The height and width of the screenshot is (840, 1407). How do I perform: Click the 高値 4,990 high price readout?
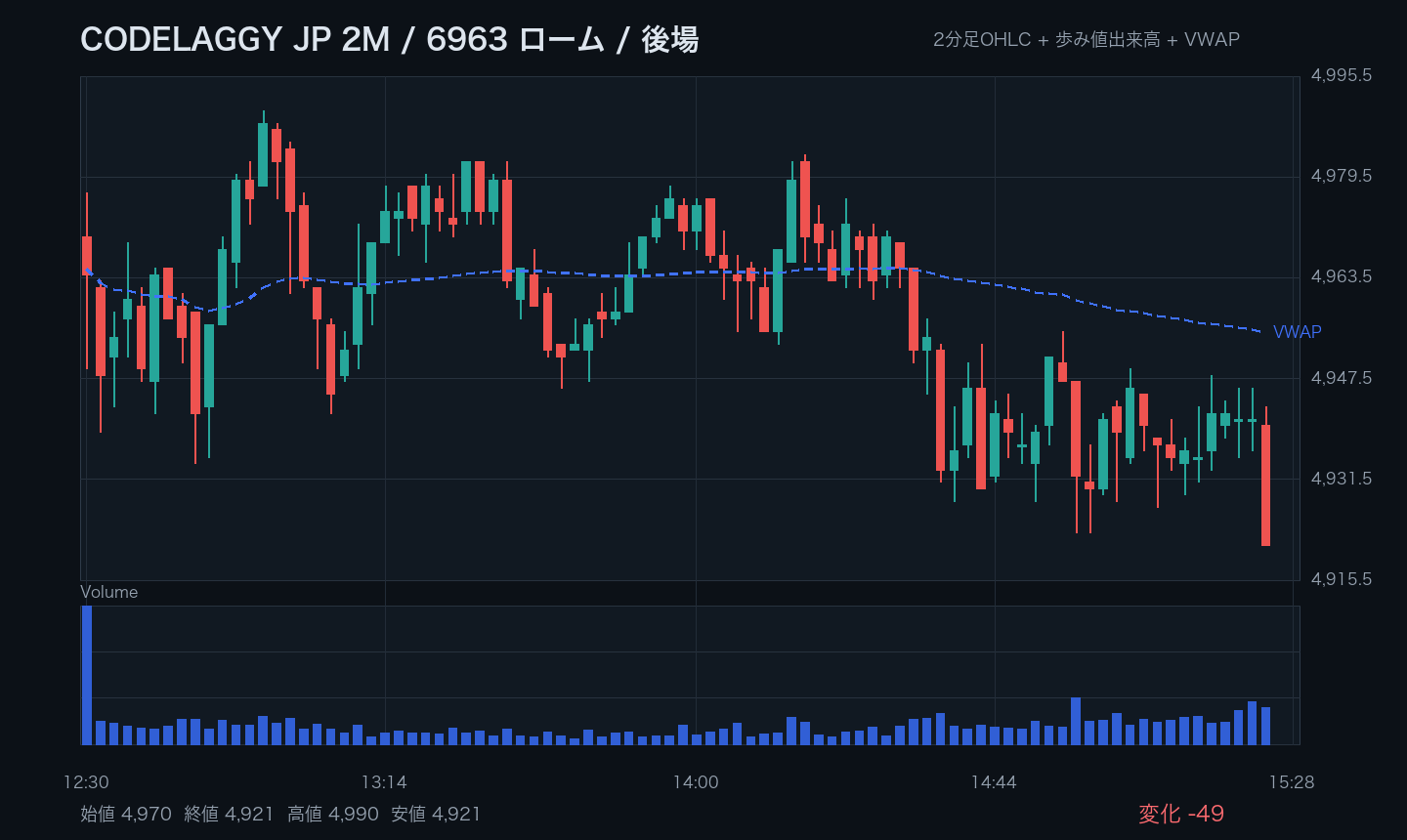333,814
